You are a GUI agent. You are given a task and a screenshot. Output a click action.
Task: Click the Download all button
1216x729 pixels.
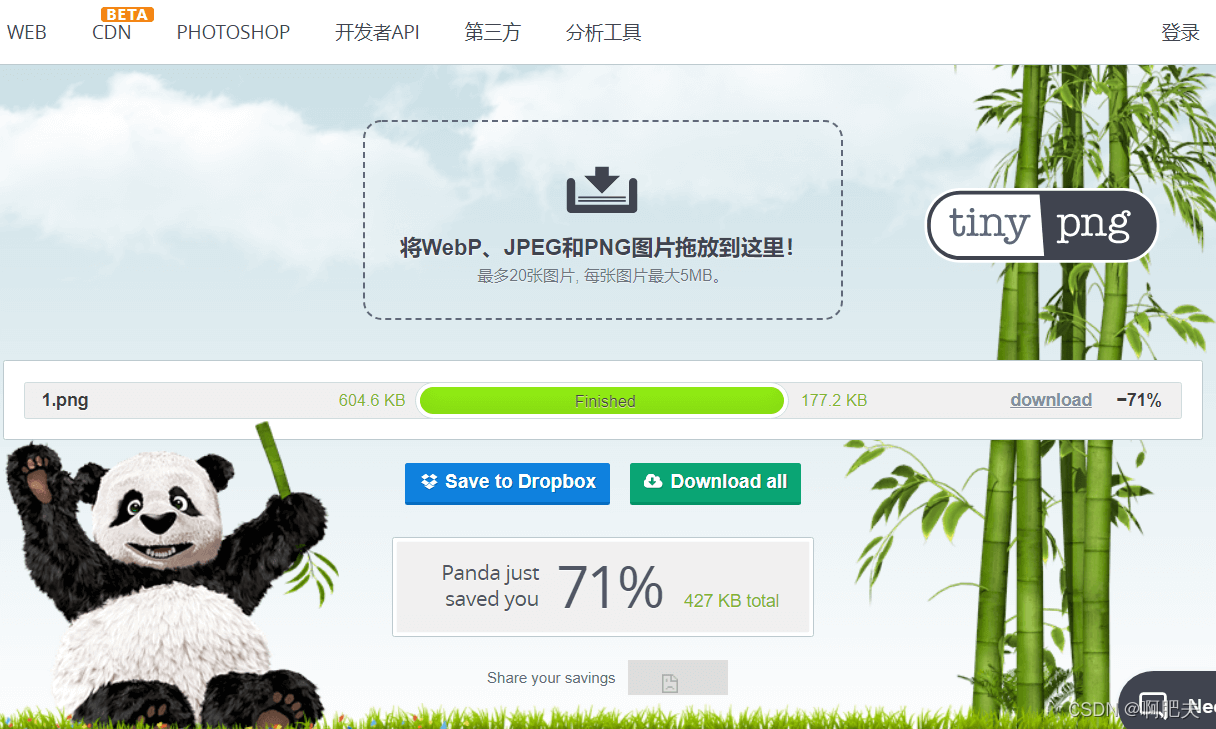[x=715, y=483]
